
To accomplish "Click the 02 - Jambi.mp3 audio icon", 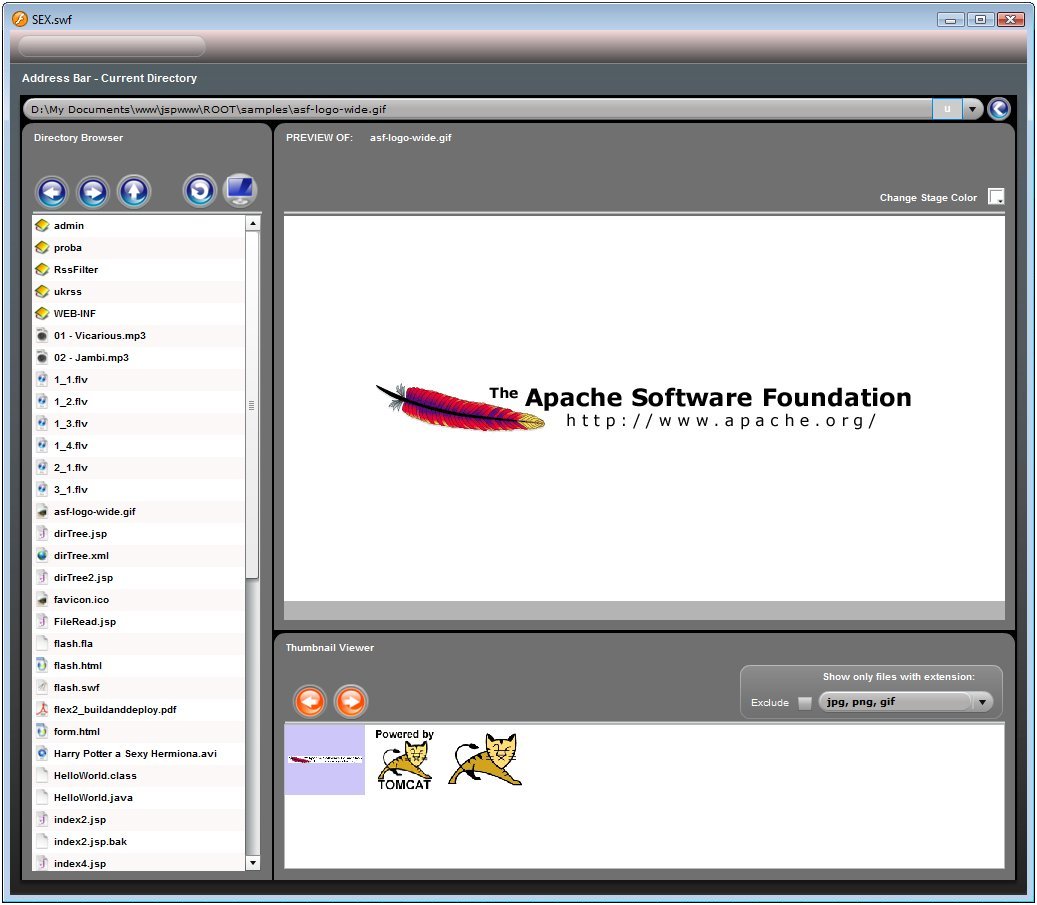I will (x=42, y=357).
